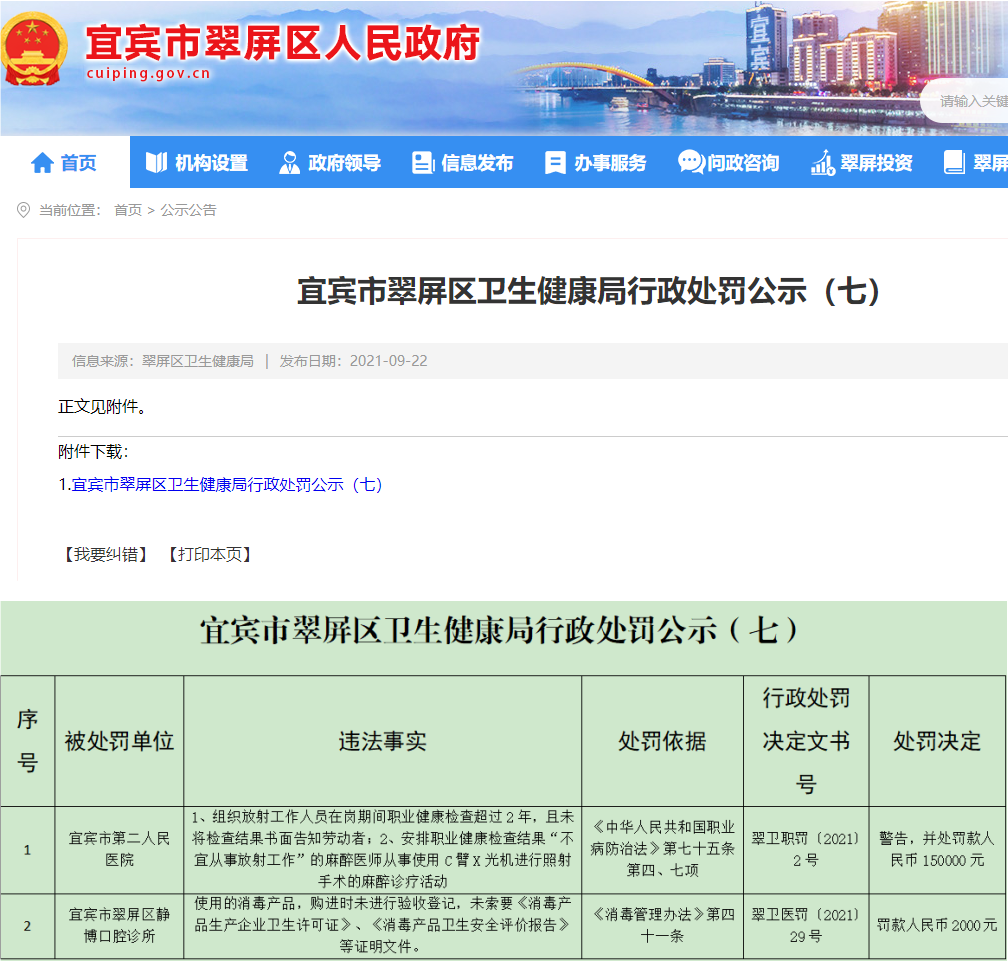This screenshot has width=1008, height=961.
Task: Click the 我要纠错 link
Action: [104, 554]
